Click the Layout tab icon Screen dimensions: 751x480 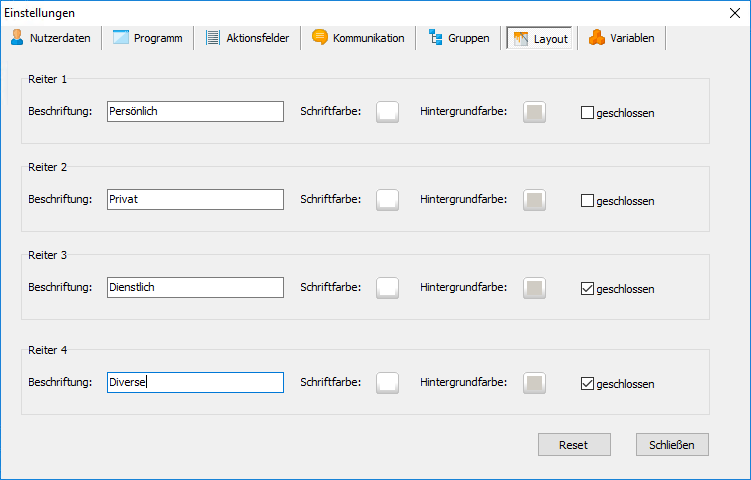[520, 39]
